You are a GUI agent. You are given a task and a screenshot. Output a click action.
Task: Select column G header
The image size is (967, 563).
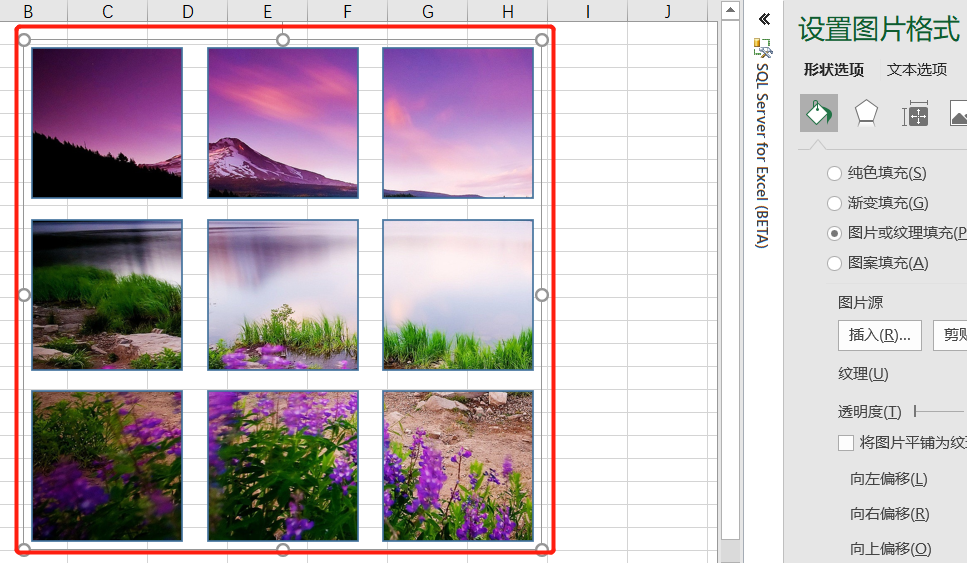427,11
